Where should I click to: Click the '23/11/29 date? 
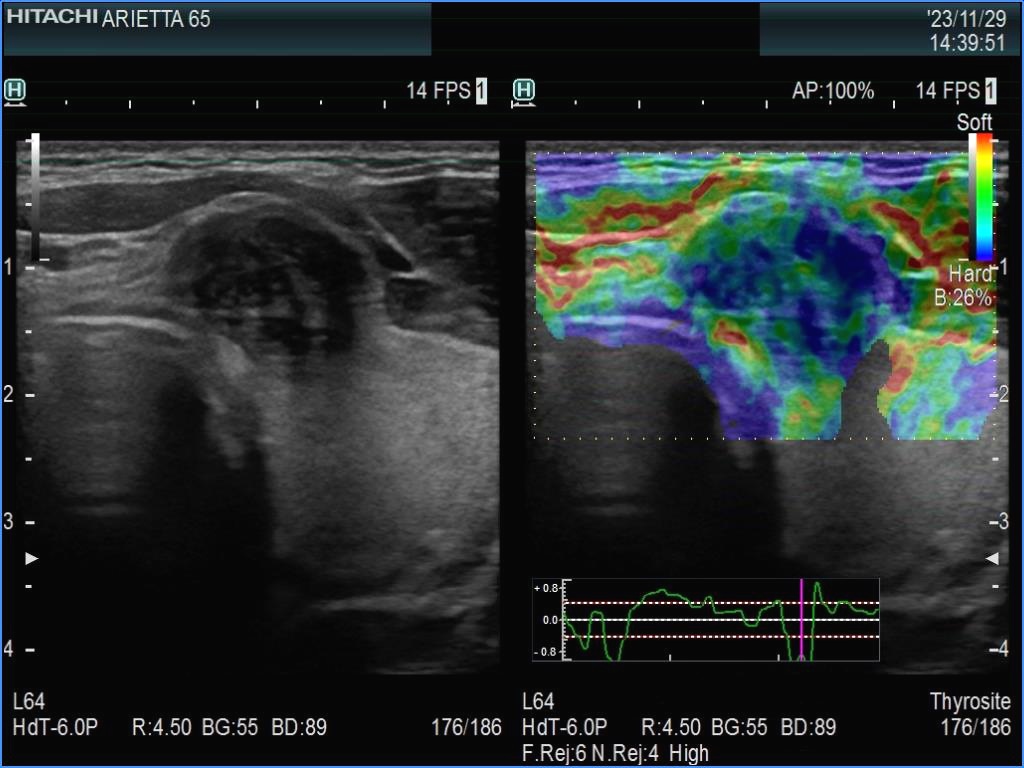tap(967, 18)
